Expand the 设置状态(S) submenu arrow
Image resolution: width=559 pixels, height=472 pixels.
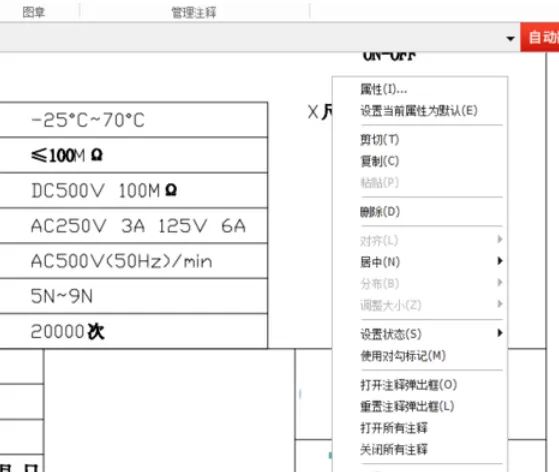coord(500,333)
